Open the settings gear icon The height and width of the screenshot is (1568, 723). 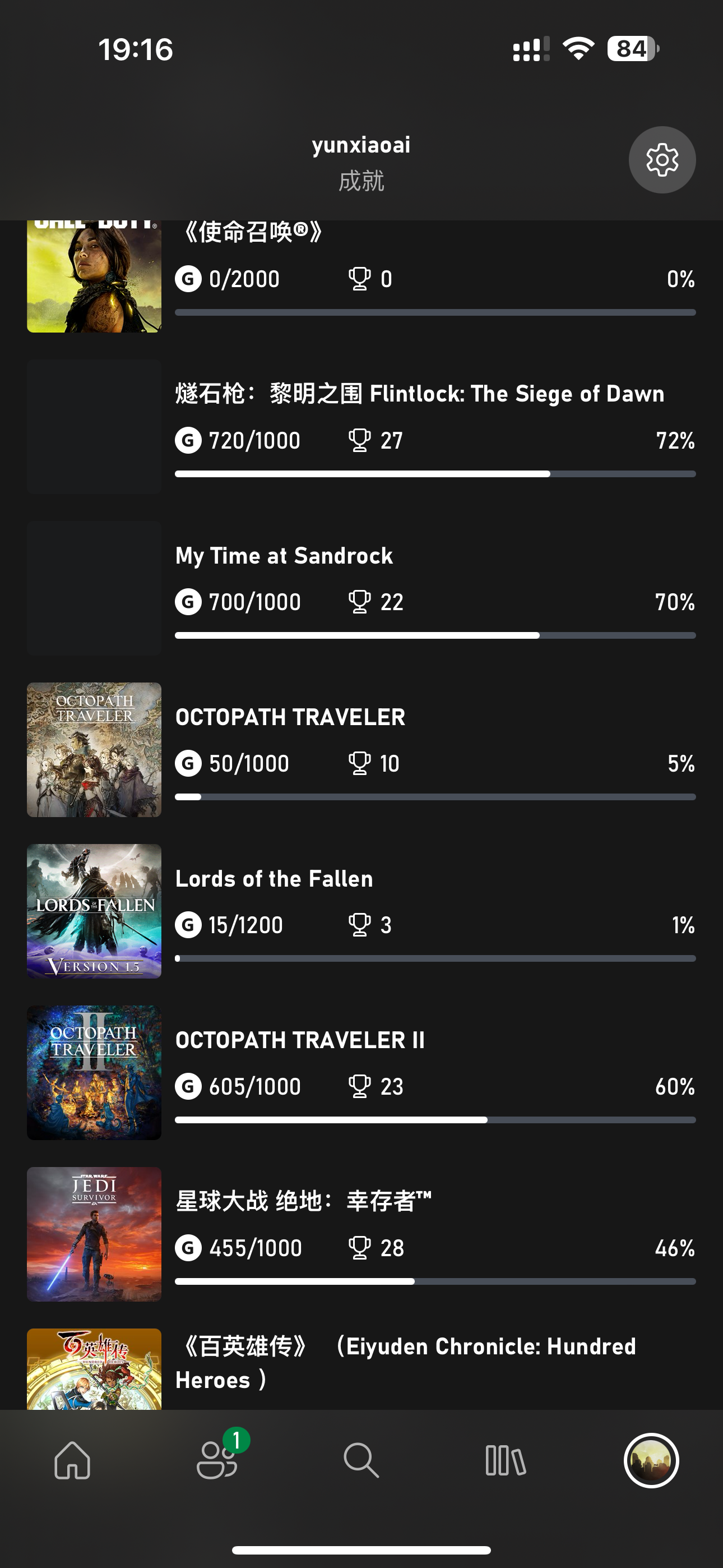tap(661, 160)
